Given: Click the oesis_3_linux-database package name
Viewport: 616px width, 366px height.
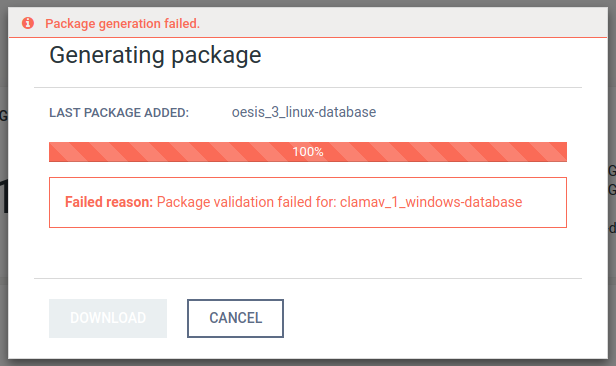Looking at the screenshot, I should click(304, 112).
